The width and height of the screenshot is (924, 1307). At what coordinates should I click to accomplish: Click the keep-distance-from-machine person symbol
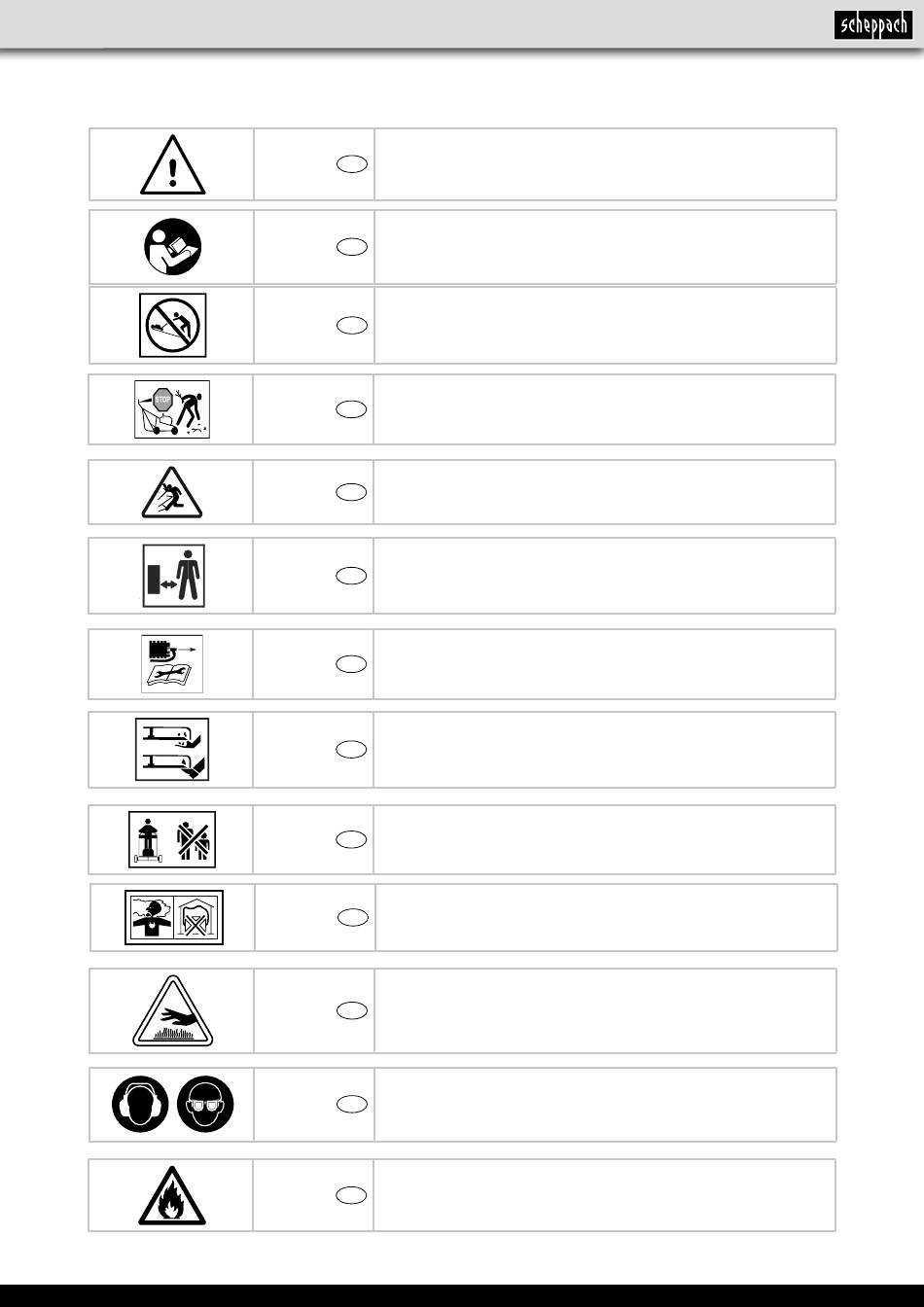pyautogui.click(x=174, y=576)
